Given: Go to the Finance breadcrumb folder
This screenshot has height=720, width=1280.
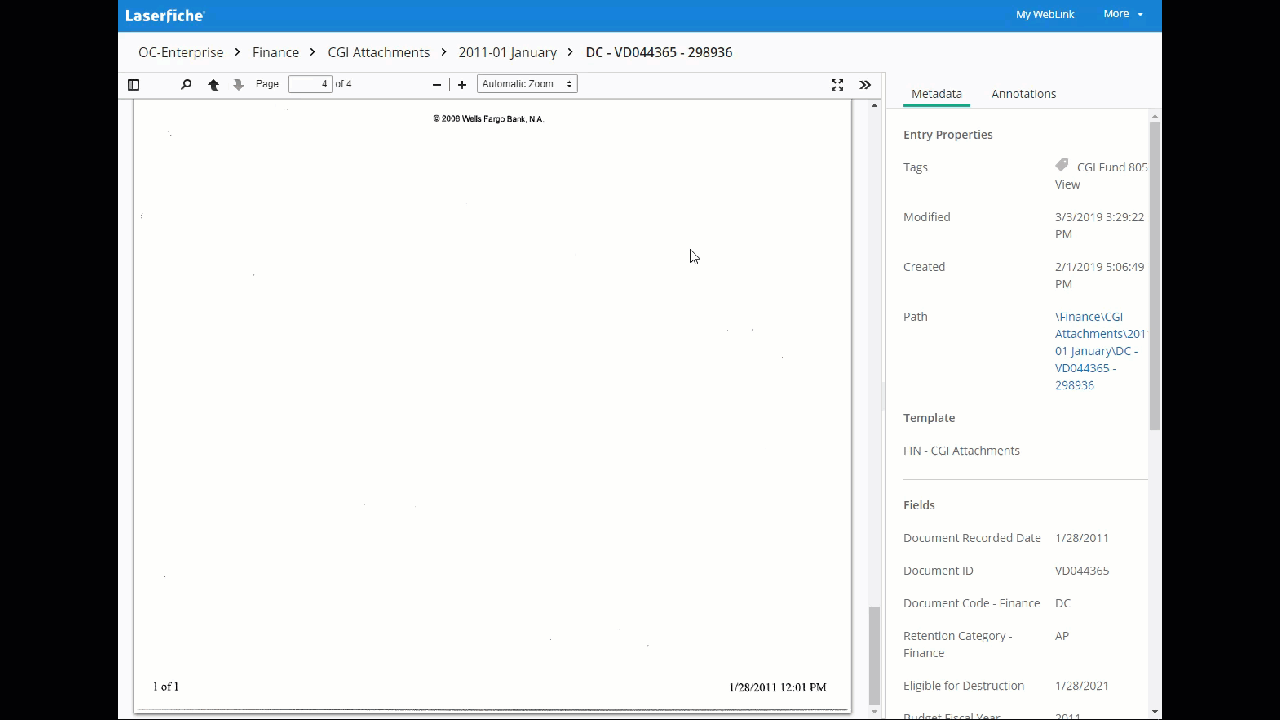Looking at the screenshot, I should (275, 52).
